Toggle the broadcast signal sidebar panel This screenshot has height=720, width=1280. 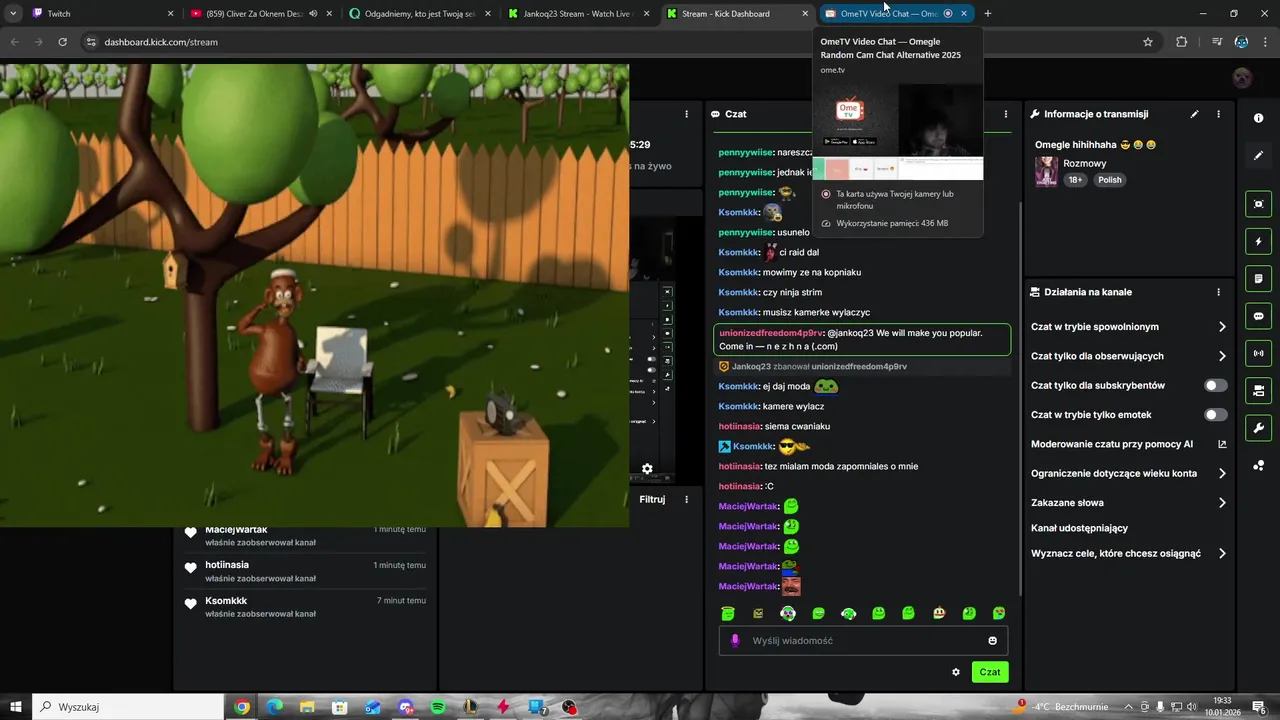tap(1258, 353)
